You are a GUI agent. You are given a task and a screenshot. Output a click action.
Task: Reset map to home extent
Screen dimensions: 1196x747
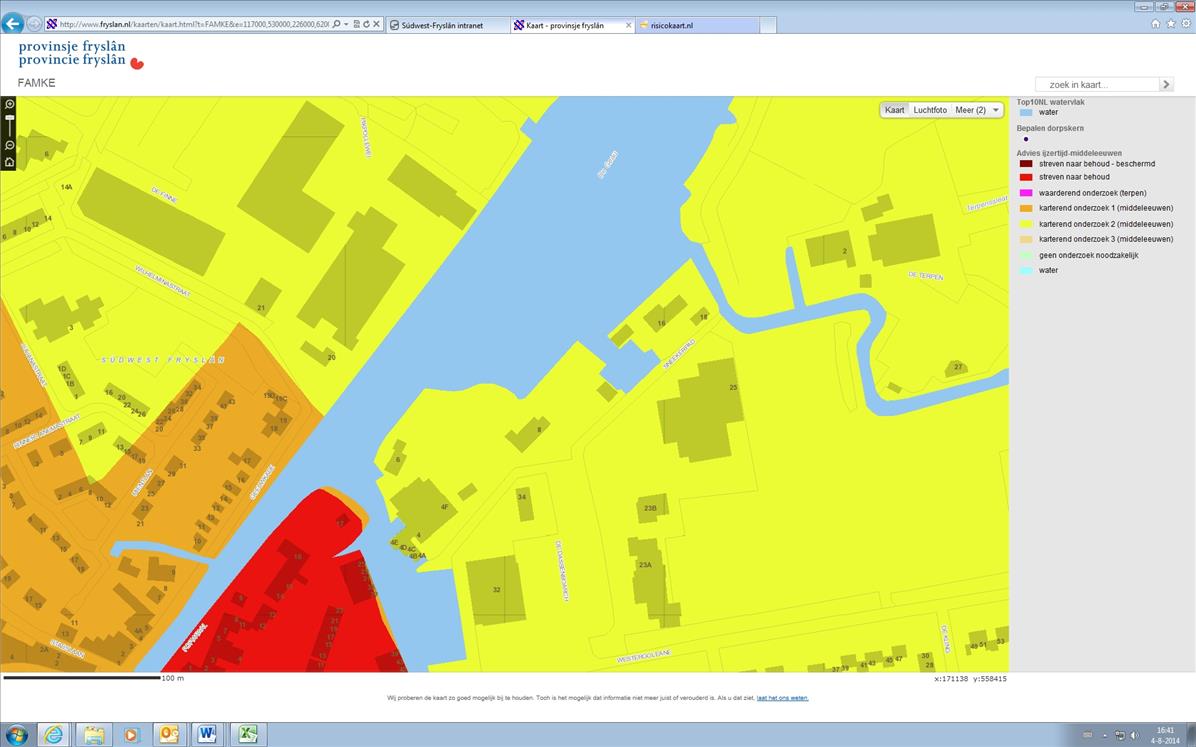[9, 162]
